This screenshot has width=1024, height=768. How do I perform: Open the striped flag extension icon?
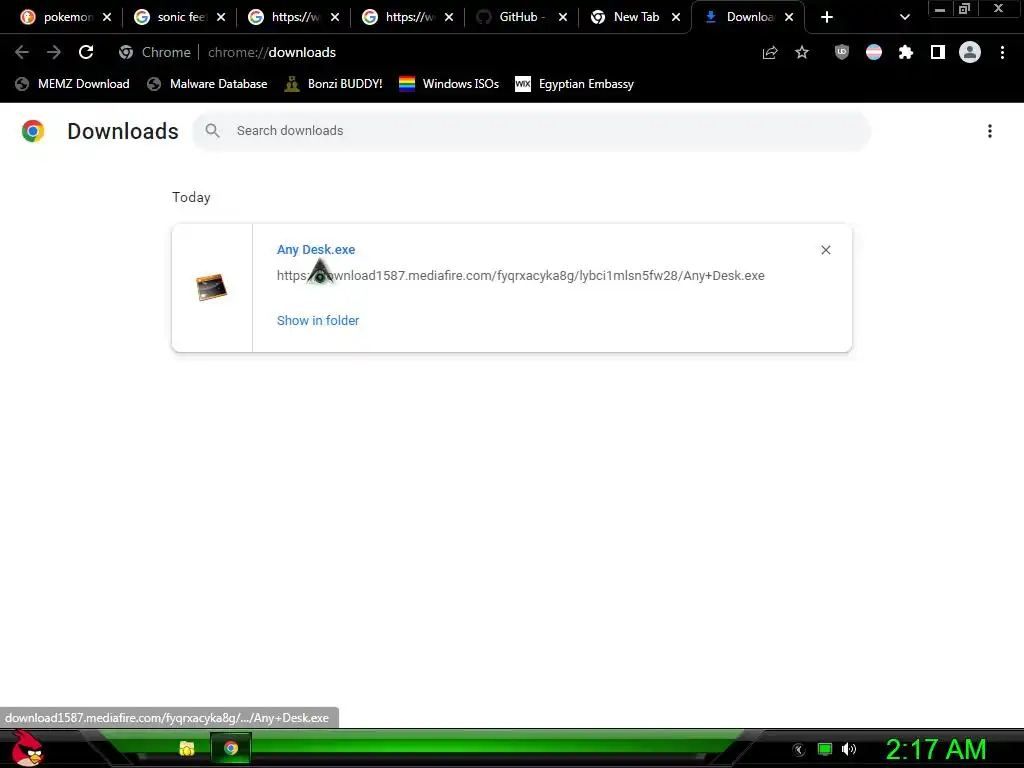tap(874, 52)
